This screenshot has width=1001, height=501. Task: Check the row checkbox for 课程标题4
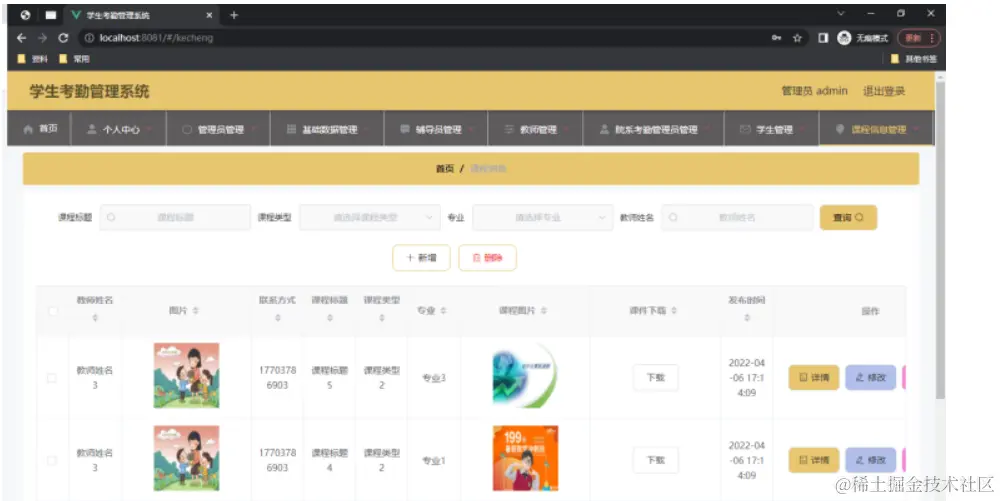point(52,460)
